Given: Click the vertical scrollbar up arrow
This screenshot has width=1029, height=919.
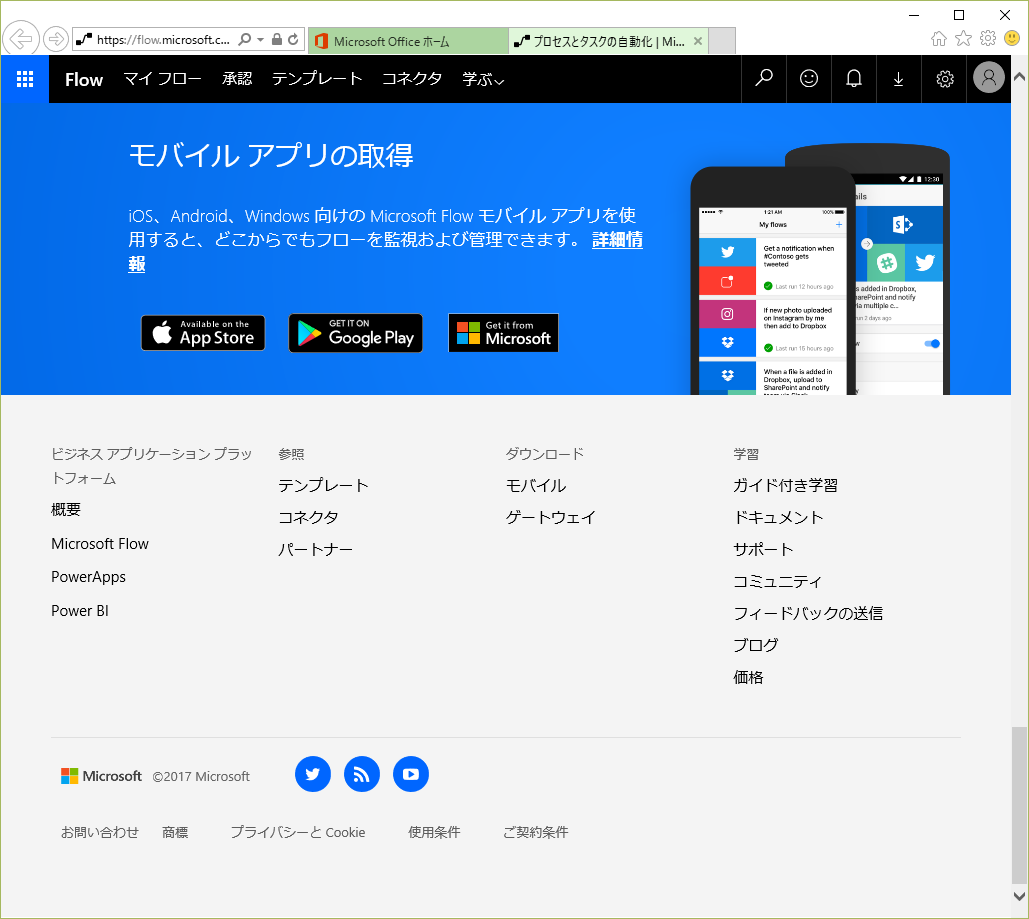Looking at the screenshot, I should pos(1019,77).
